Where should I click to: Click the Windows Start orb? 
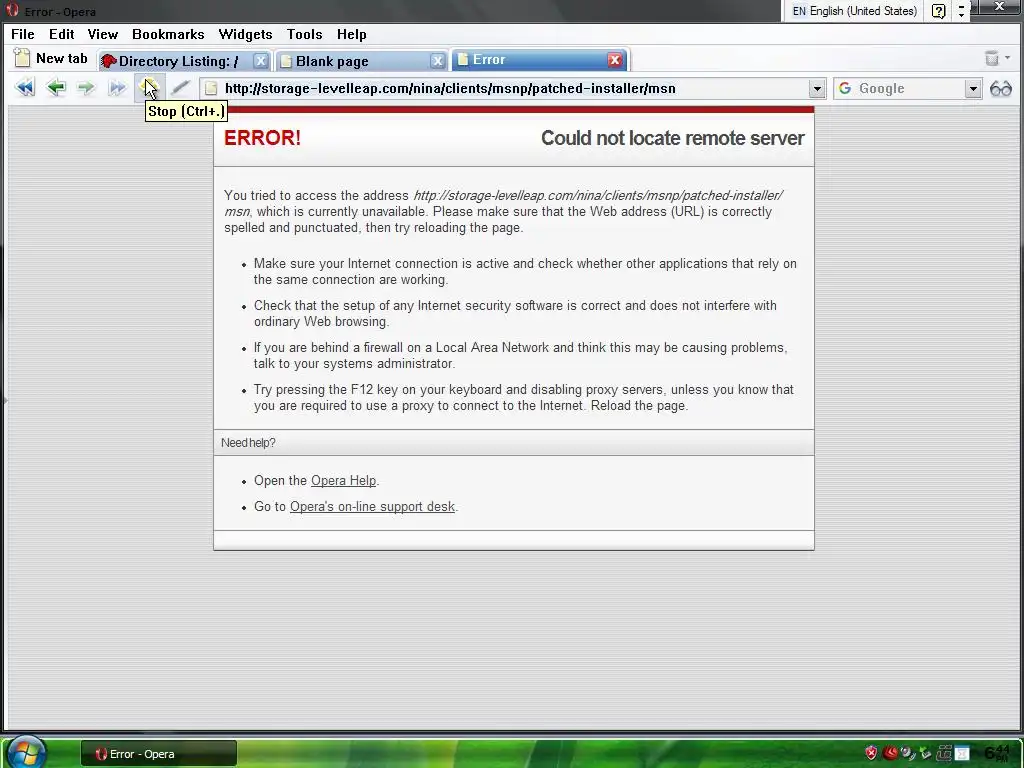(26, 752)
